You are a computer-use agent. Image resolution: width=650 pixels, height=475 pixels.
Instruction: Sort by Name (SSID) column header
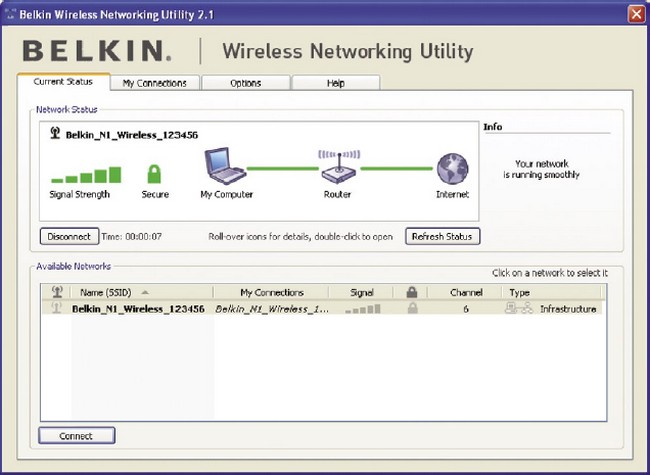click(142, 292)
